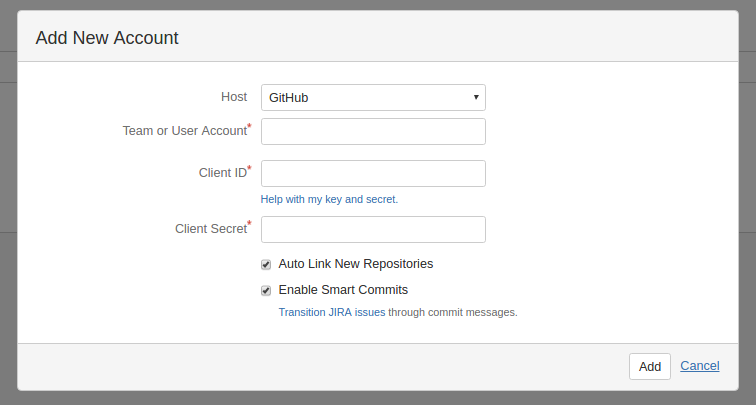
Task: Focus the Team or User Account field
Action: pyautogui.click(x=372, y=131)
